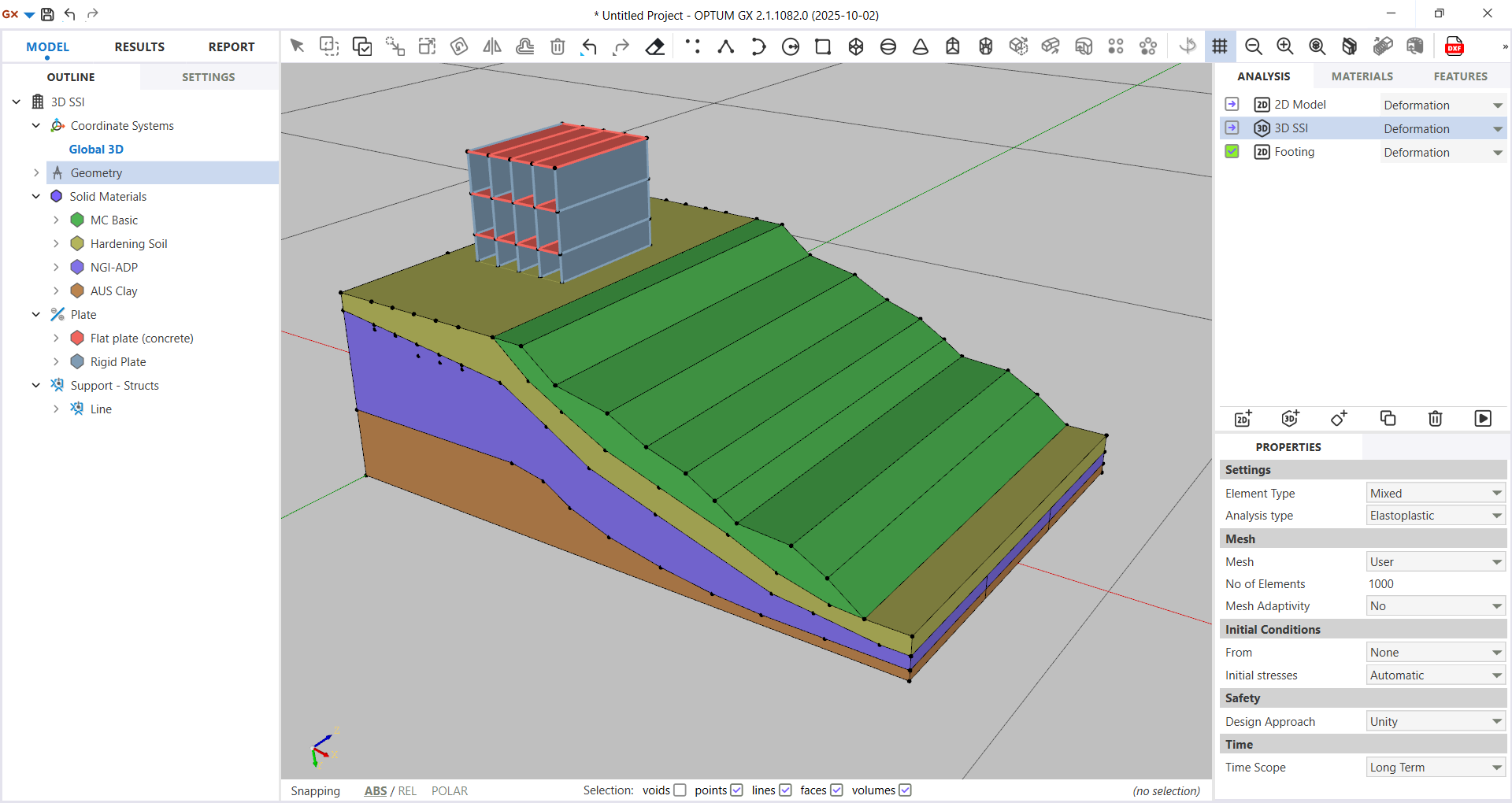
Task: Switch to the RESULTS tab
Action: tap(139, 47)
